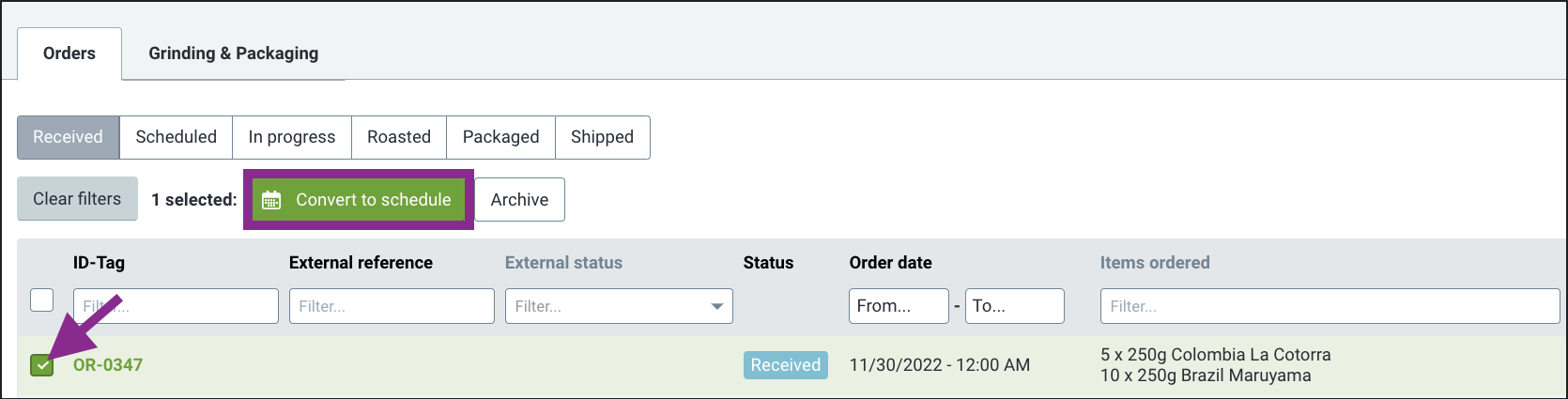Click the Items ordered filter field
Screen dimensions: 1568x399
1330,306
